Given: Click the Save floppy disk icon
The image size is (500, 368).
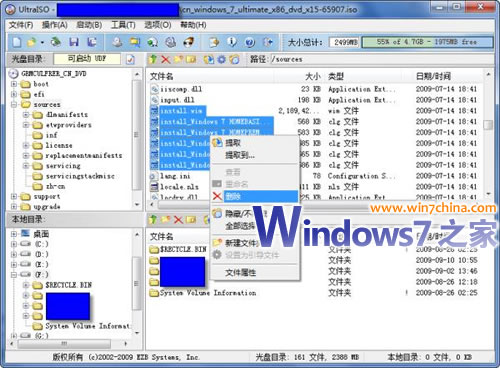Looking at the screenshot, I should [74, 42].
